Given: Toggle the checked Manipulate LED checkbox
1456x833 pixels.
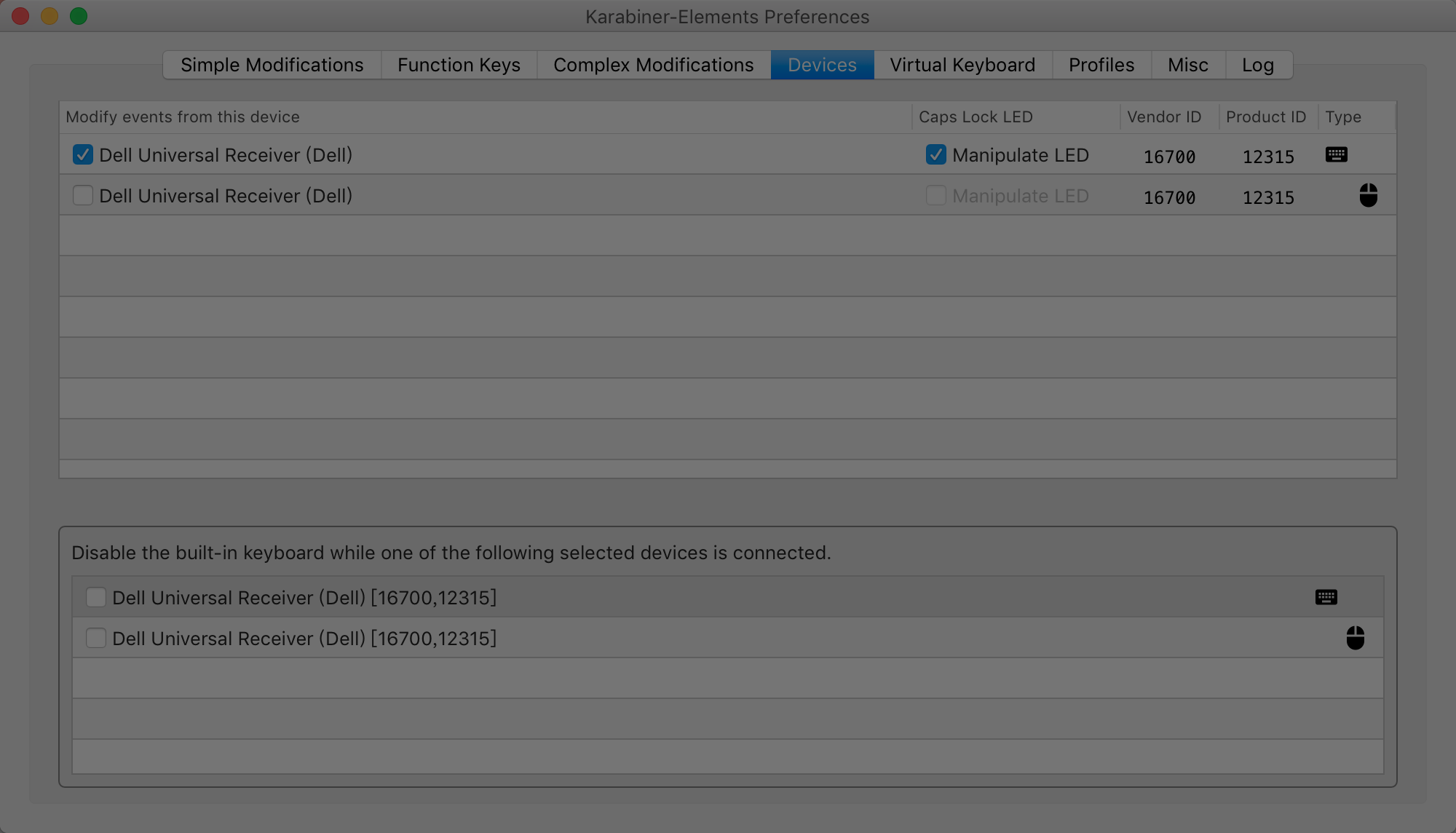Looking at the screenshot, I should coord(935,155).
